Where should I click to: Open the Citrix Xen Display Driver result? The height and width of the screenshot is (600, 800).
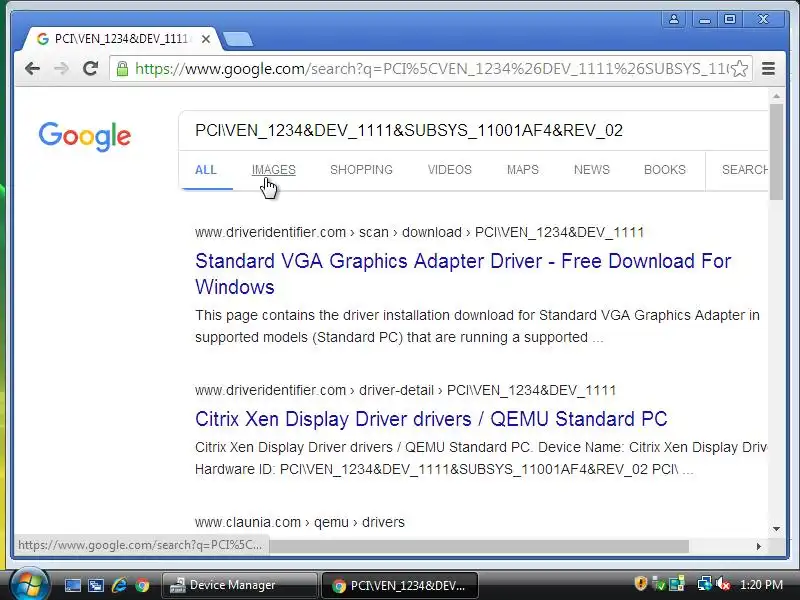point(431,419)
